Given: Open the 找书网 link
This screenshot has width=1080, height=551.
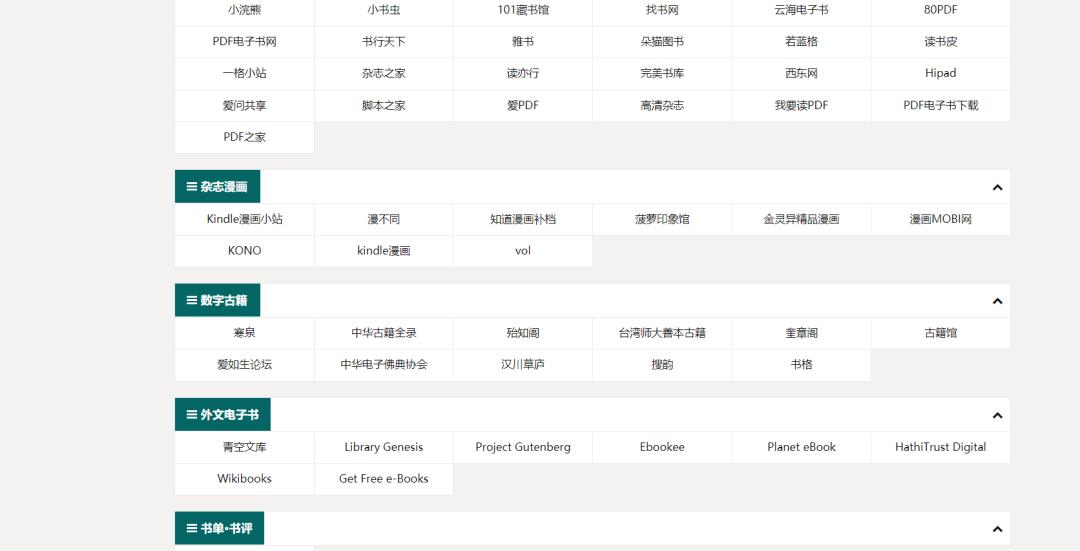Looking at the screenshot, I should coord(662,10).
